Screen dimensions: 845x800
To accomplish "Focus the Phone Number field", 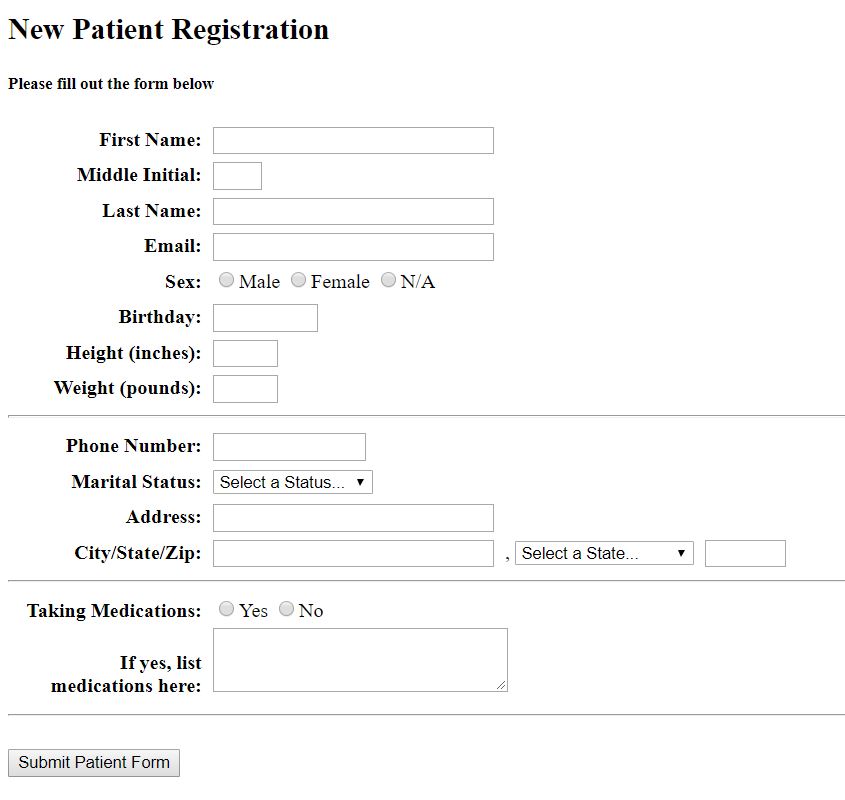I will [289, 447].
